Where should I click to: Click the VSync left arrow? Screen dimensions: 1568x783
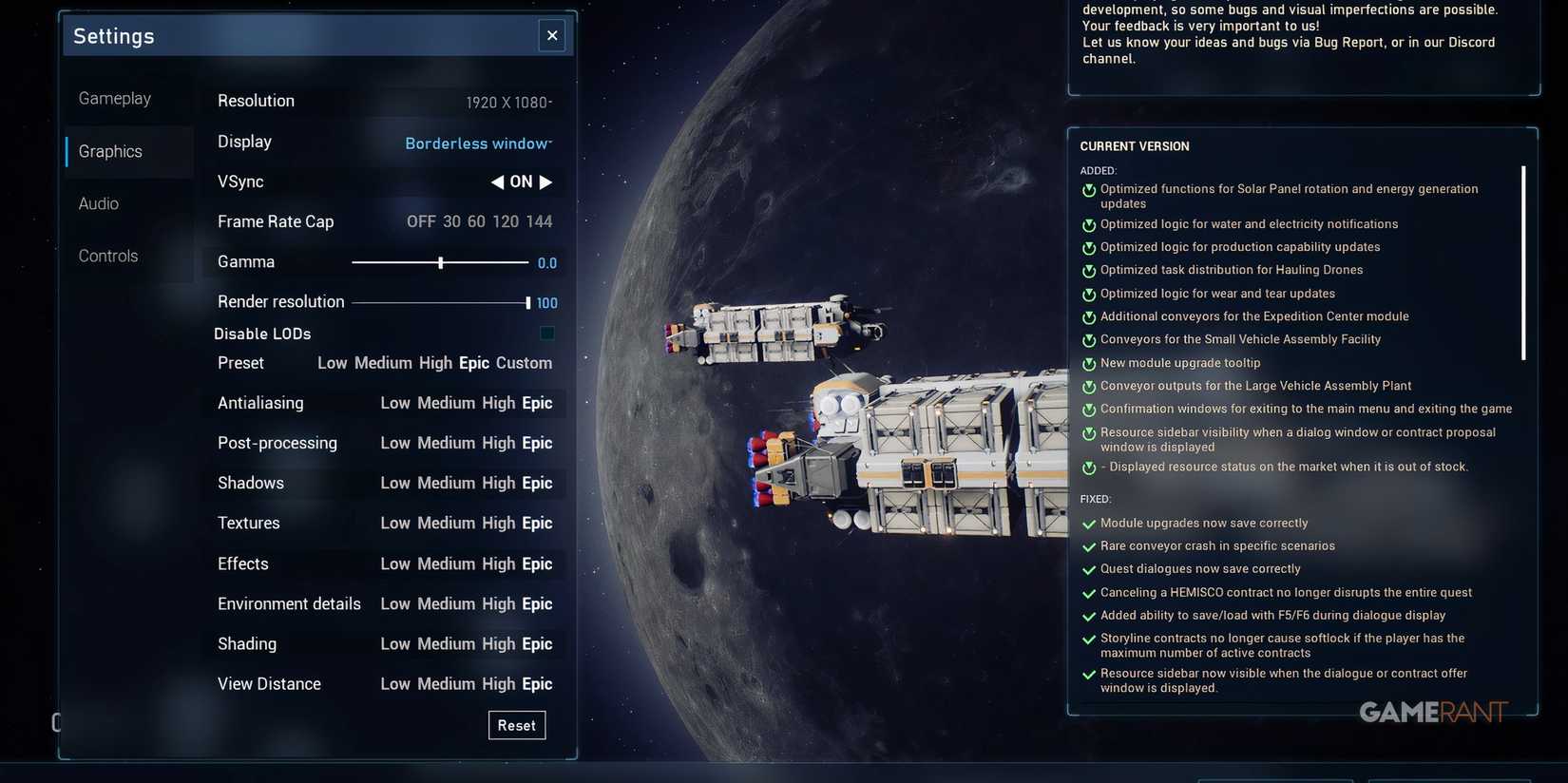[497, 182]
